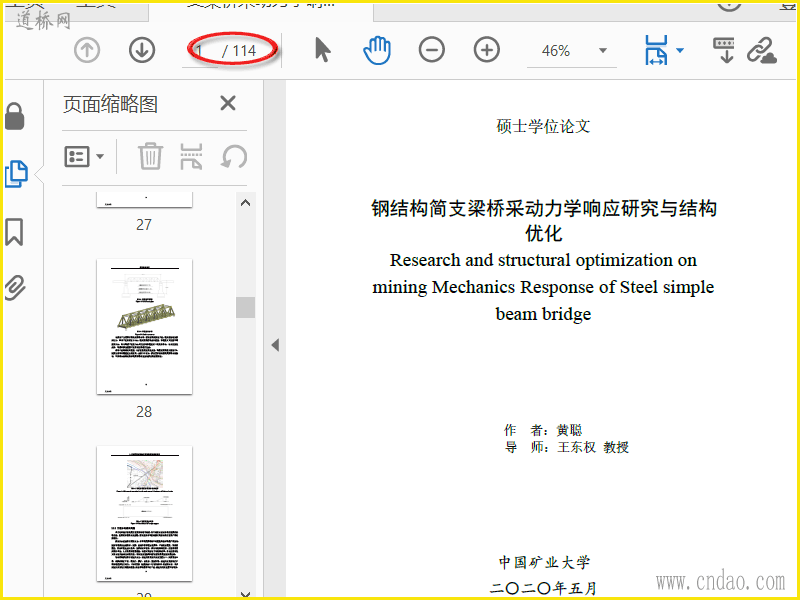This screenshot has height=600, width=800.
Task: Open the attachments paperclip panel
Action: tap(15, 287)
